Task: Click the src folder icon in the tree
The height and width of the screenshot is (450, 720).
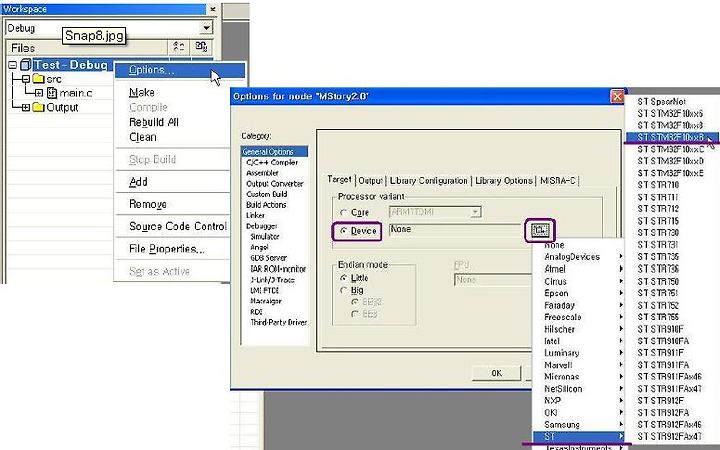Action: [39, 79]
